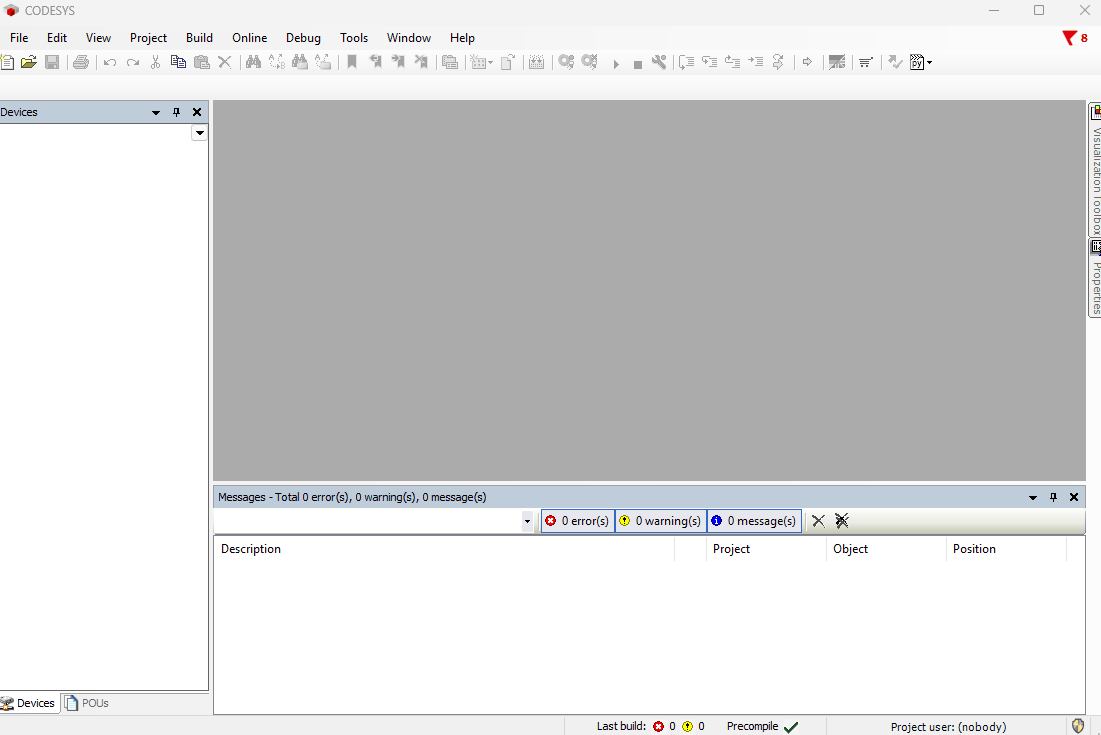Click the Cut scissors icon
The width and height of the screenshot is (1101, 735).
tap(155, 62)
